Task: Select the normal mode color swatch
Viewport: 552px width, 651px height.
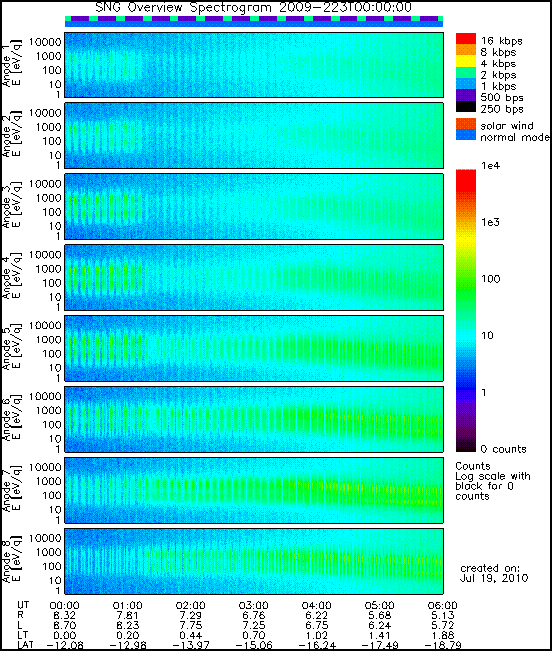Action: click(x=466, y=135)
